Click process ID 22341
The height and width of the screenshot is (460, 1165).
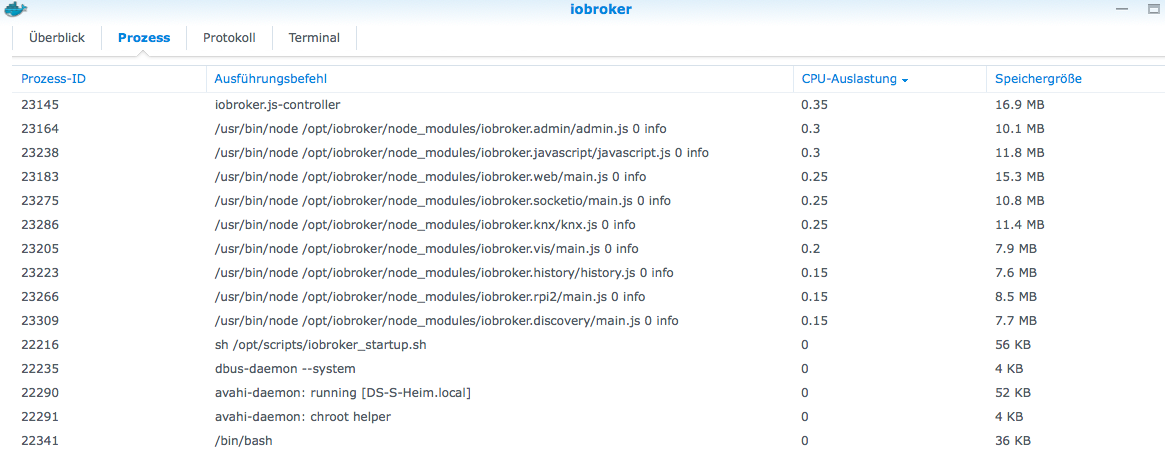(x=40, y=441)
